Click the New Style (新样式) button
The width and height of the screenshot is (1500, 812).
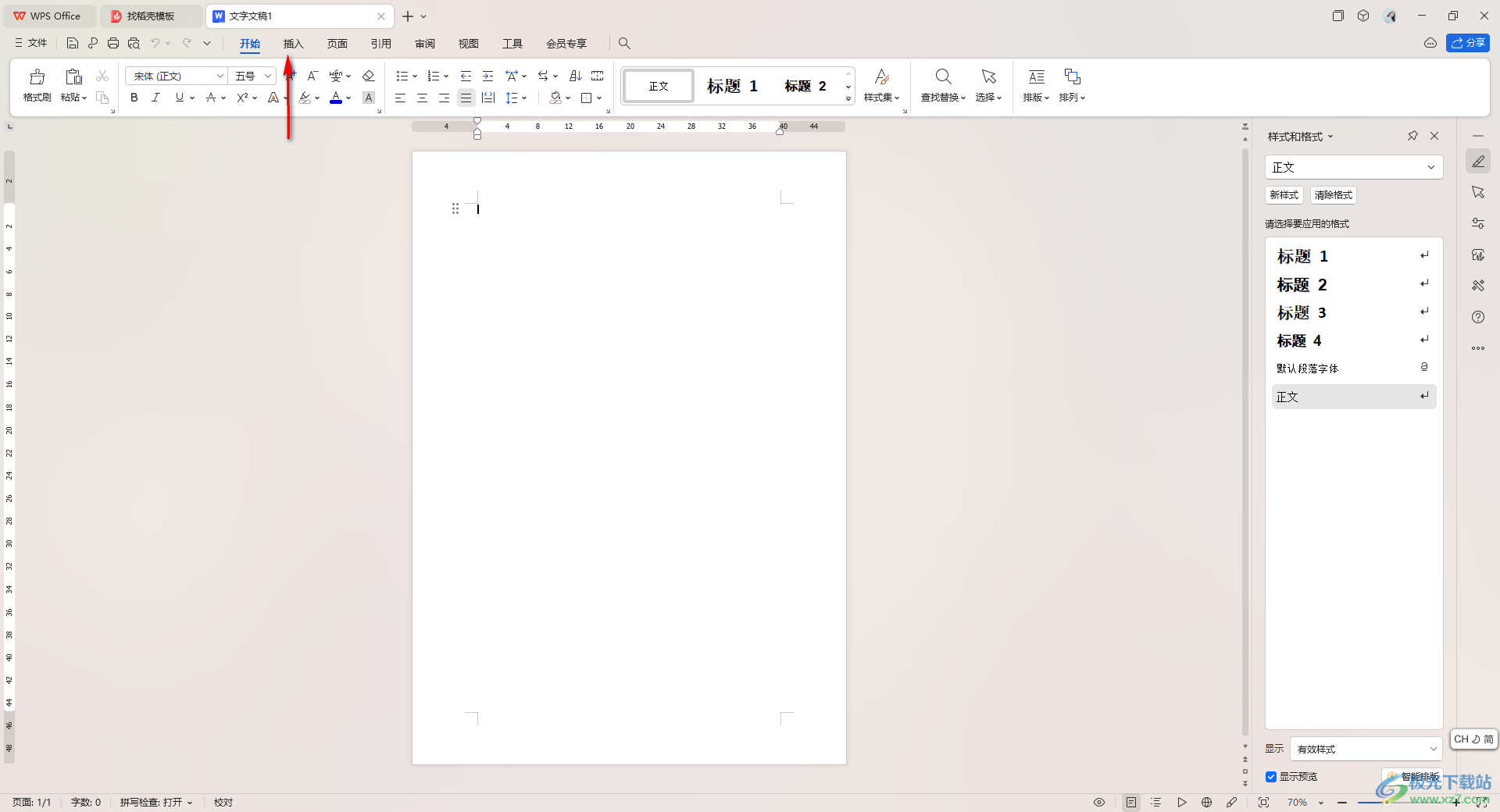tap(1284, 195)
